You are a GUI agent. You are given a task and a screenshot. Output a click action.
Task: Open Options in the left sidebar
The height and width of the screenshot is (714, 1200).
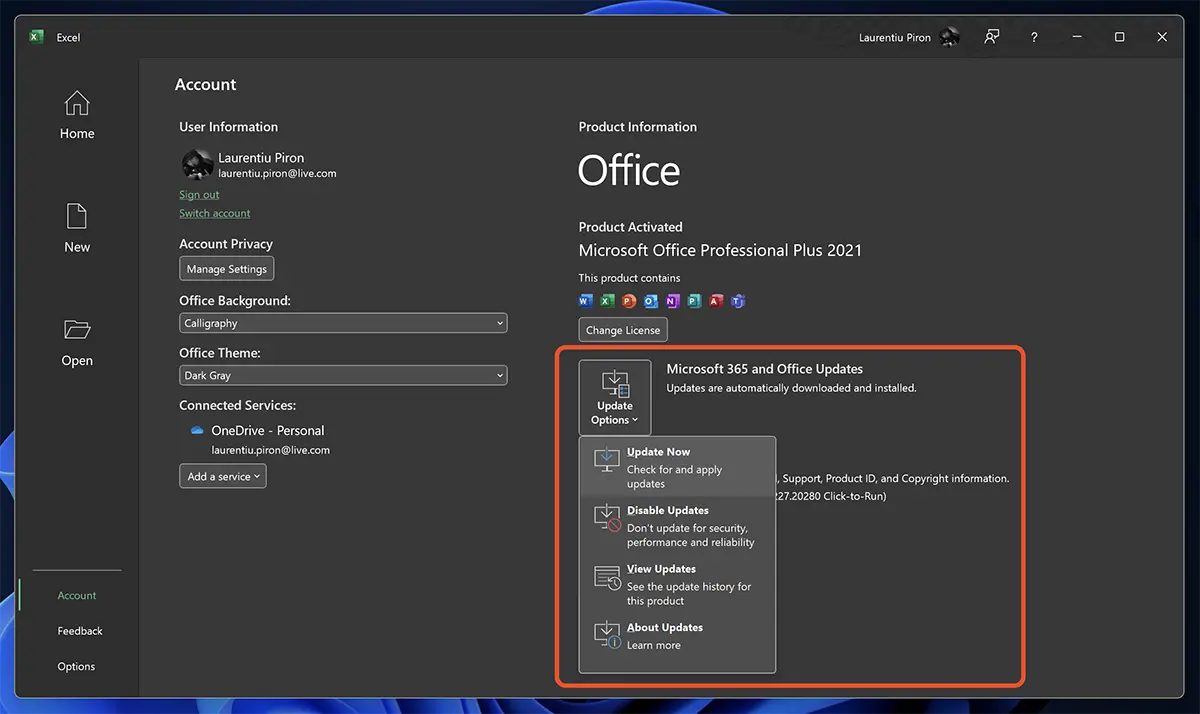coord(76,666)
